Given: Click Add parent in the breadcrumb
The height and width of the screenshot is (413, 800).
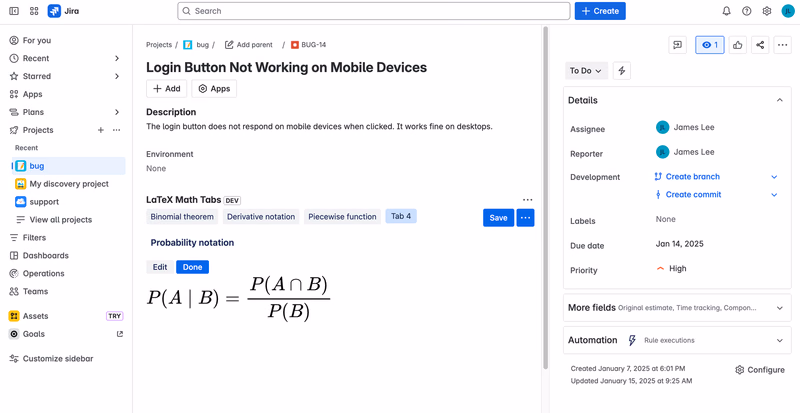Looking at the screenshot, I should coord(249,45).
